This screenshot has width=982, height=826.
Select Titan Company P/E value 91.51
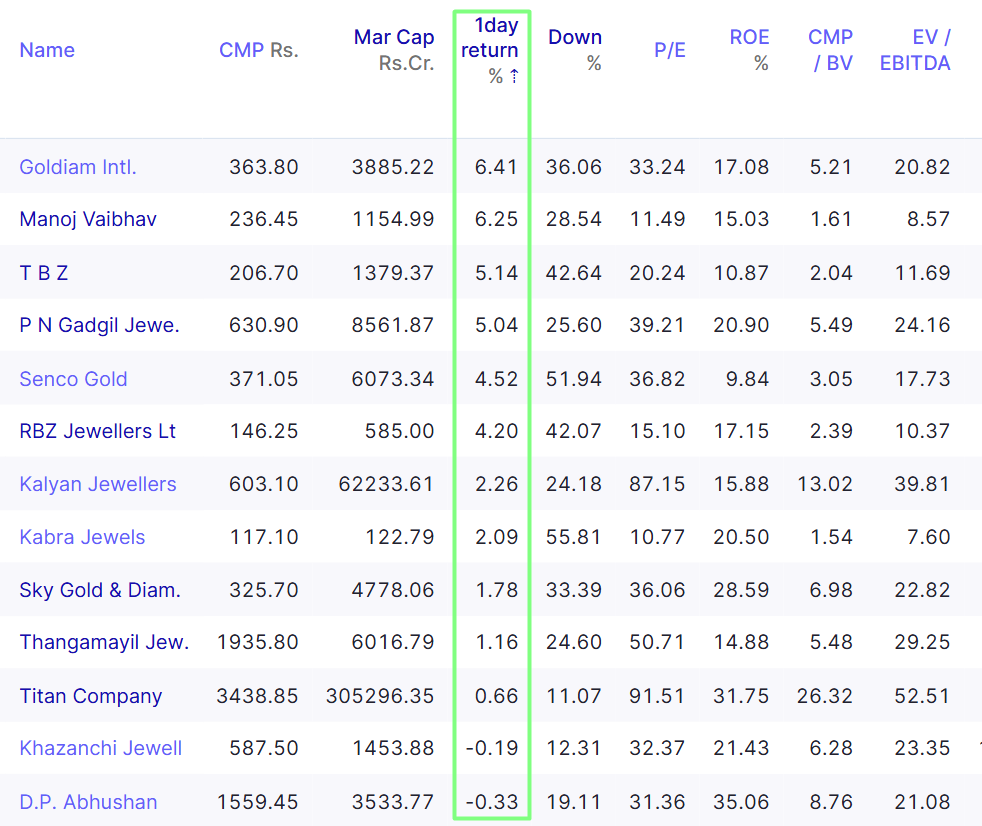coord(658,696)
